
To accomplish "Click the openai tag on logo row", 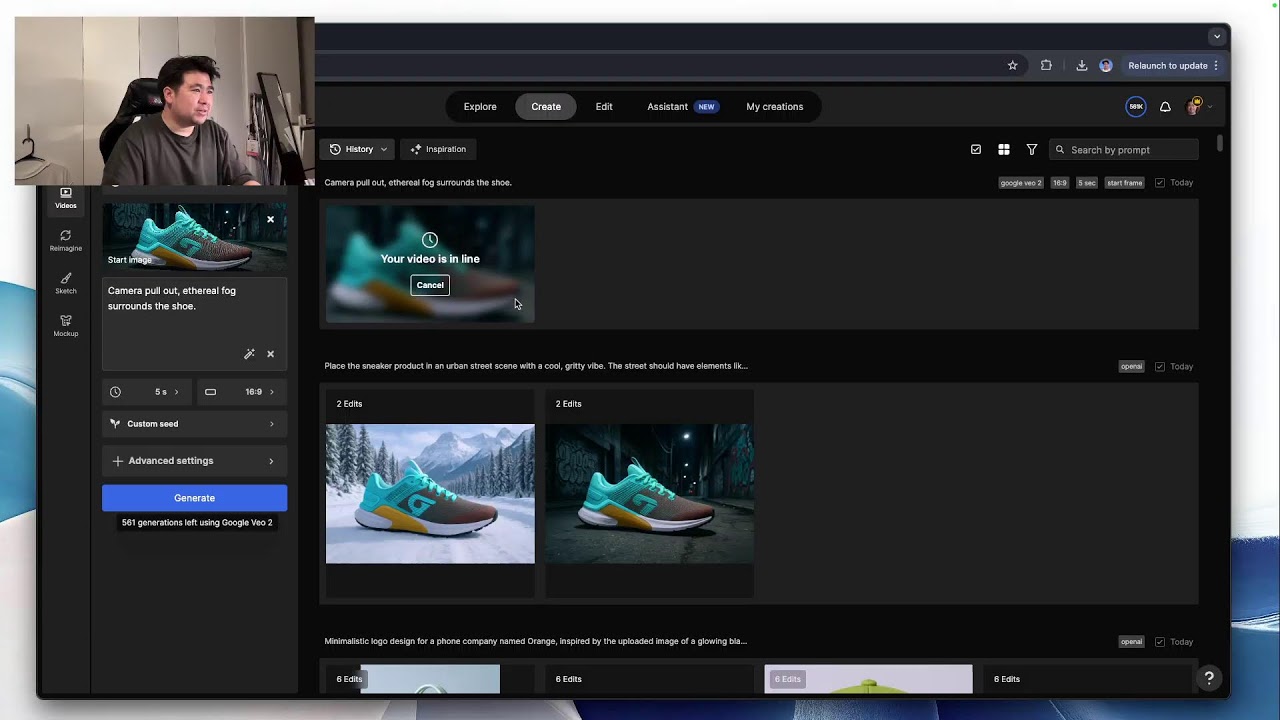I will click(1132, 642).
